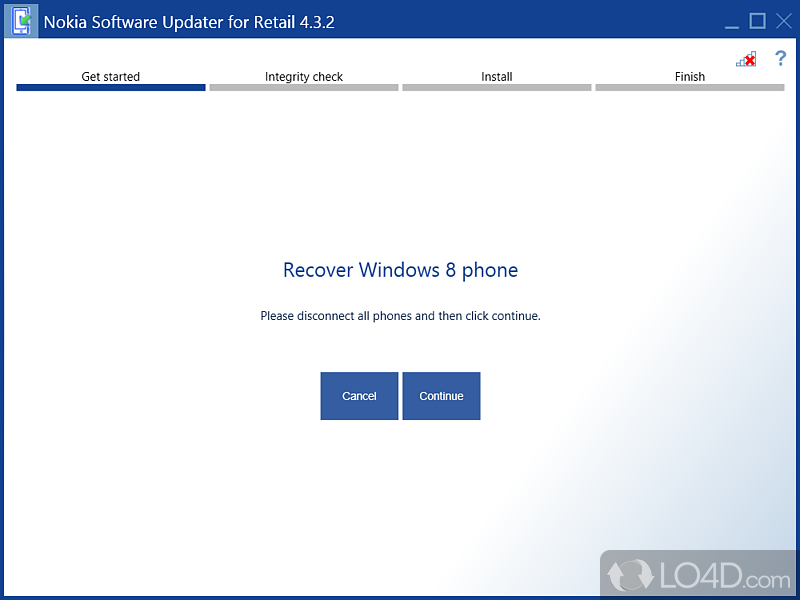Select the Integrity check step
The image size is (800, 600).
pyautogui.click(x=304, y=77)
